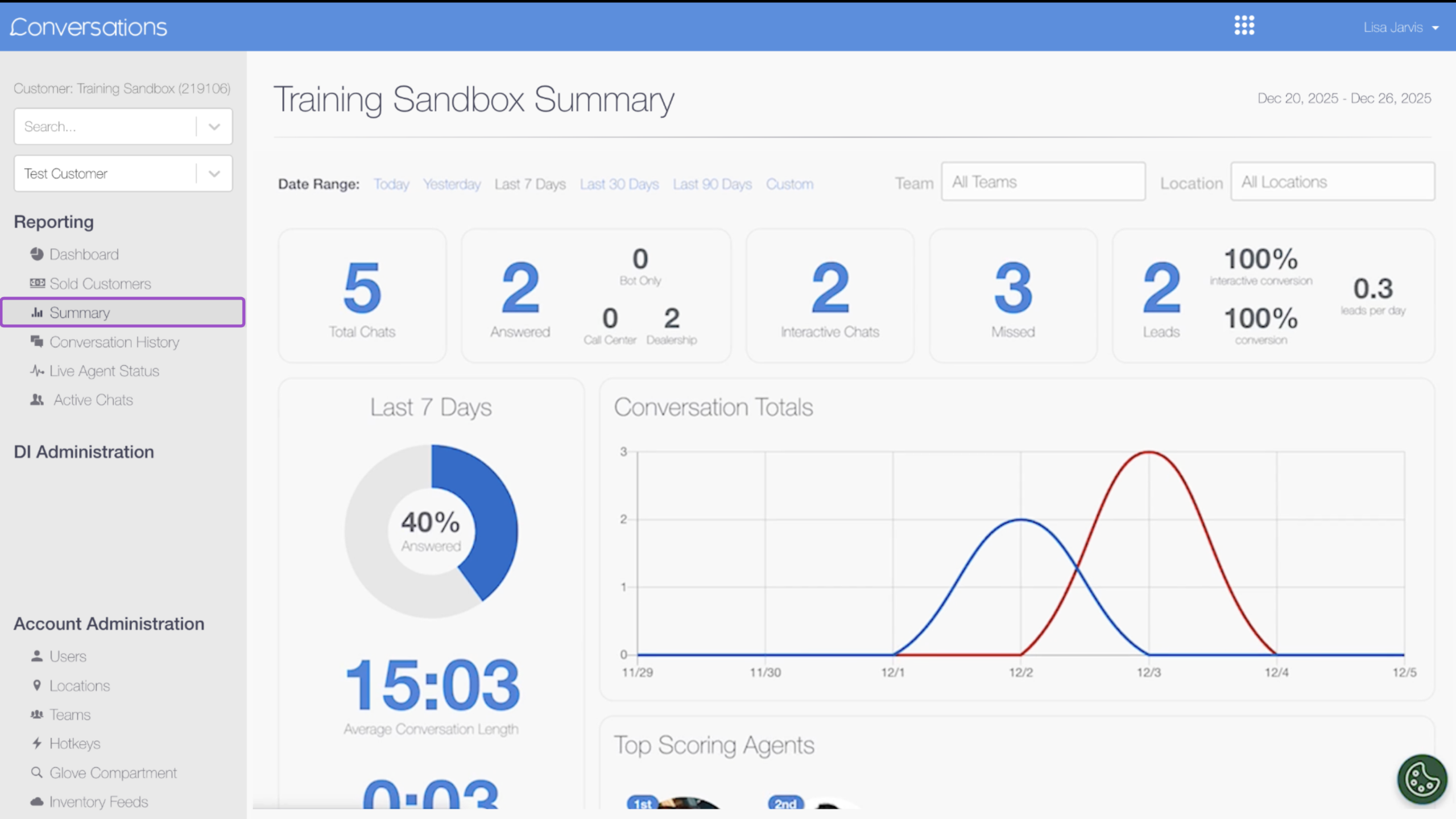Open Dashboard in the Reporting menu
Screen dimensions: 1456x819
coord(84,254)
